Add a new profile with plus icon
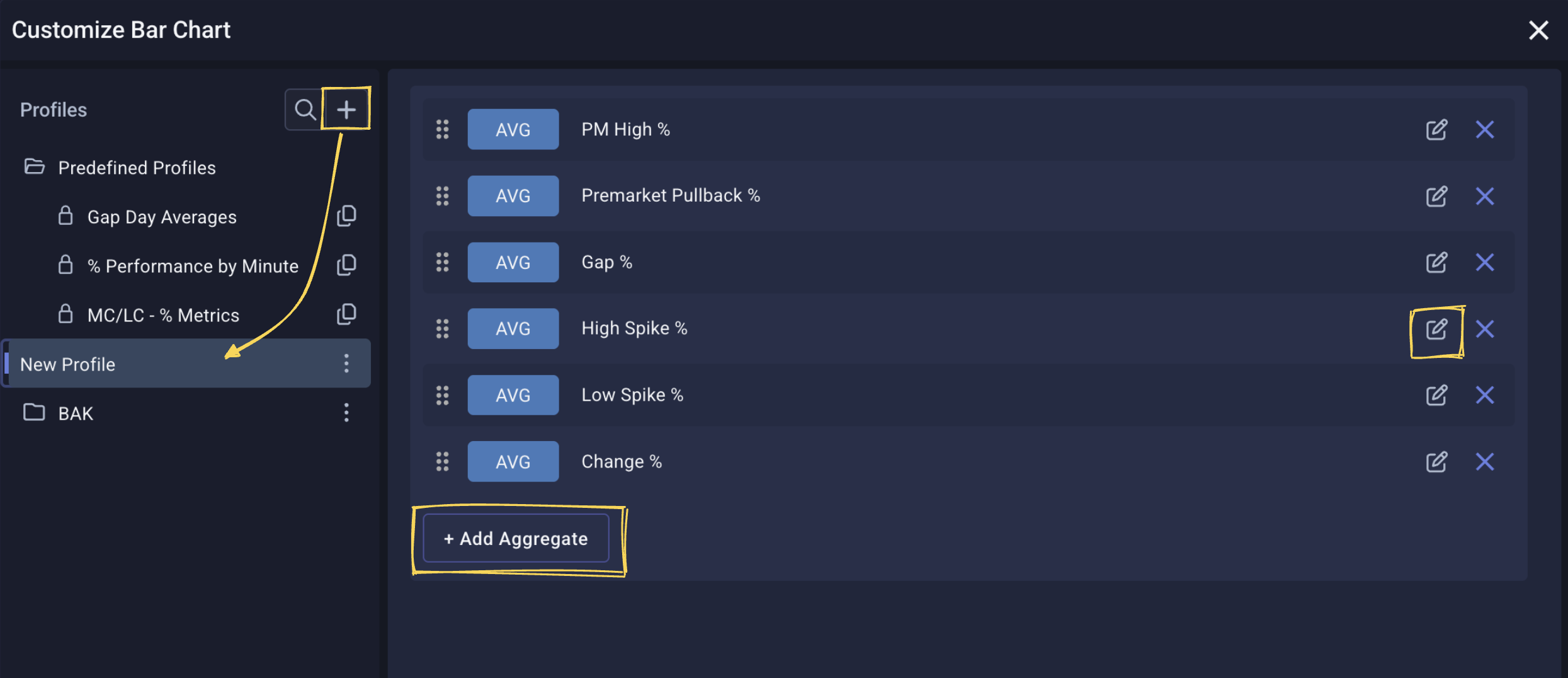Image resolution: width=1568 pixels, height=678 pixels. click(346, 110)
